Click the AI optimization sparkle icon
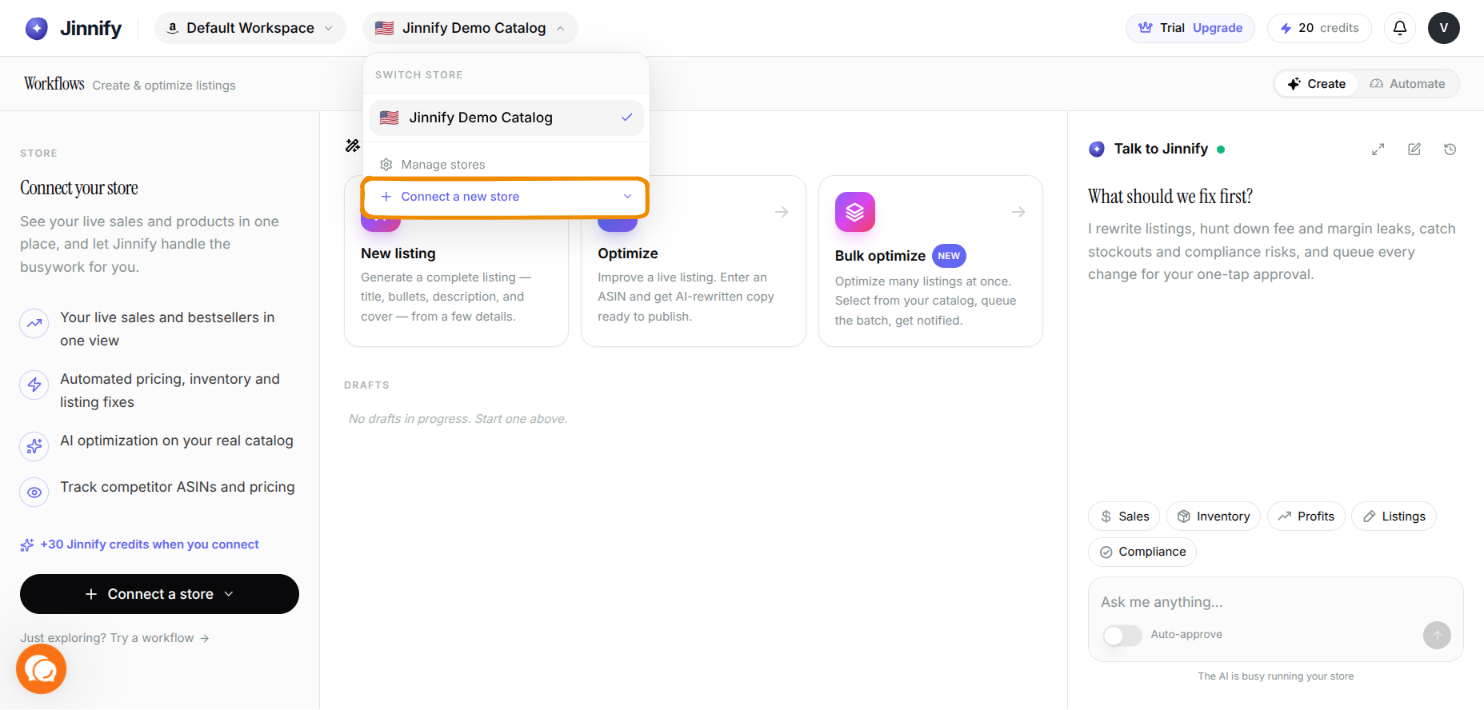The image size is (1484, 710). point(35,446)
